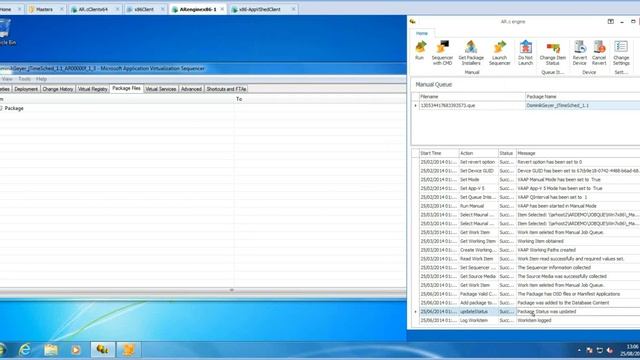Screen dimensions: 640x360
Task: Click the Filename column header
Action: click(472, 97)
